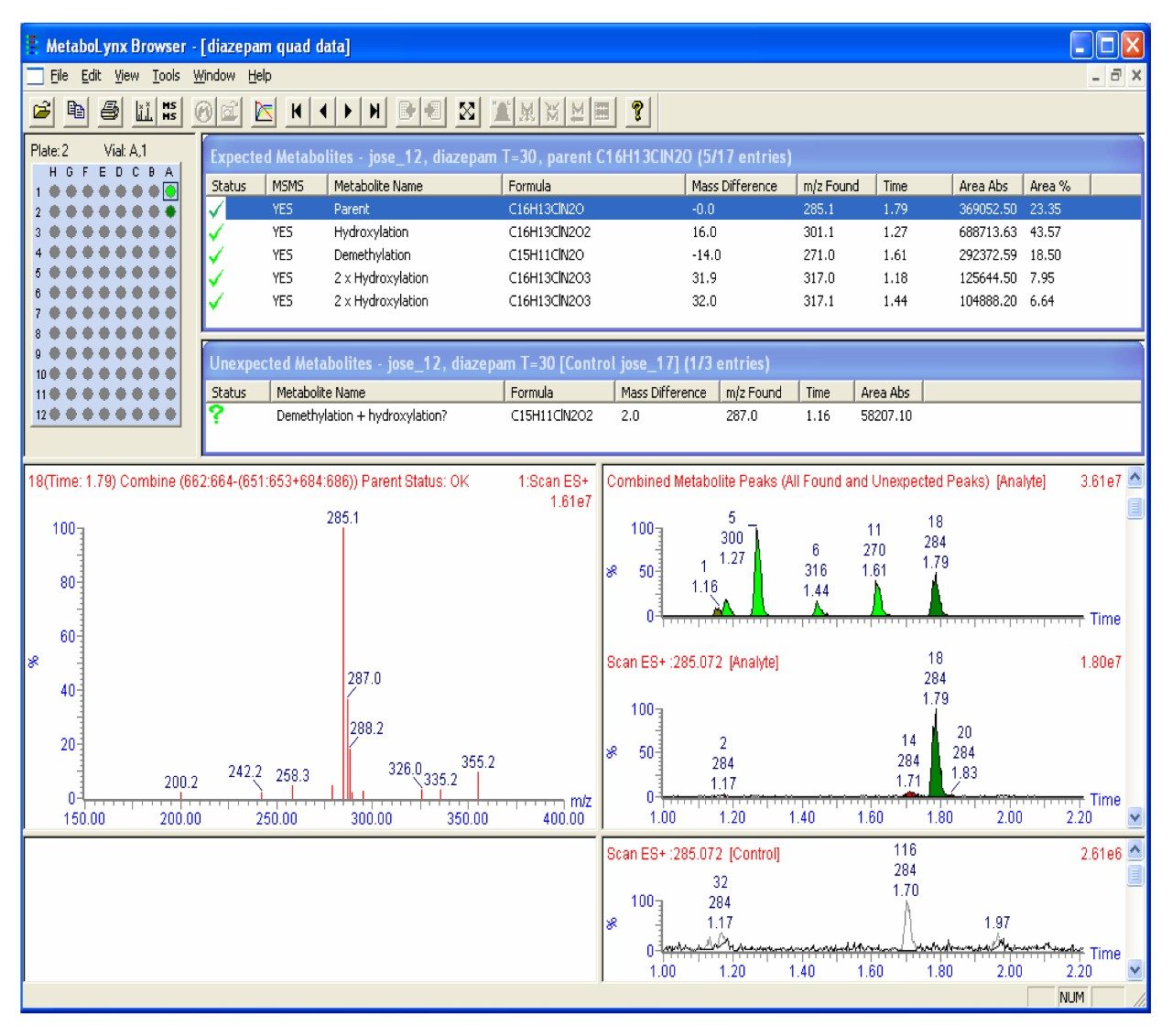Open the File menu
This screenshot has width=1172, height=1036.
point(59,76)
